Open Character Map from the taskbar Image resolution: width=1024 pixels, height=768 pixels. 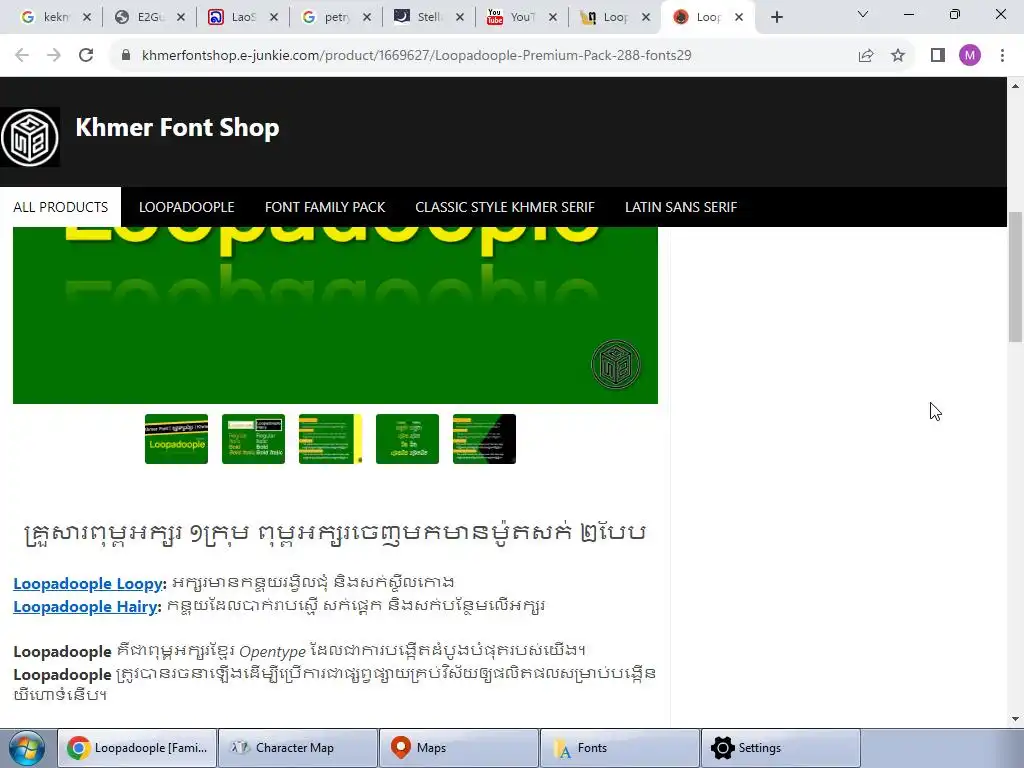pyautogui.click(x=298, y=748)
